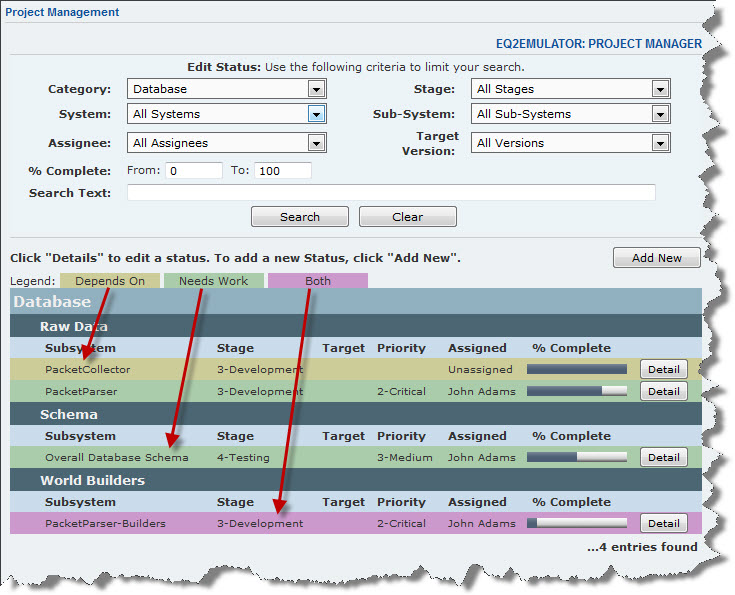Screen dimensions: 735x595
Task: Click the Depends On legend swatch
Action: [x=110, y=281]
